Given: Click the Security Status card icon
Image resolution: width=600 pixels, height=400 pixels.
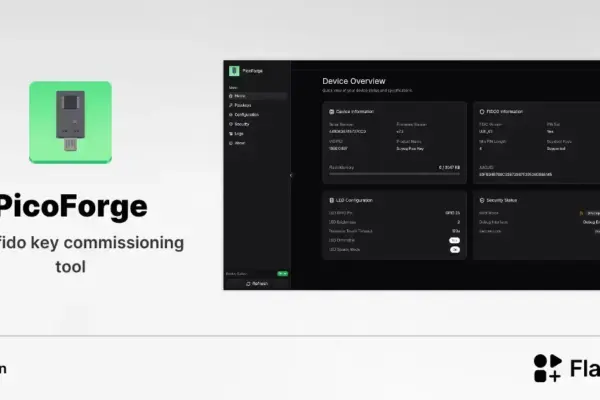Looking at the screenshot, I should click(482, 200).
